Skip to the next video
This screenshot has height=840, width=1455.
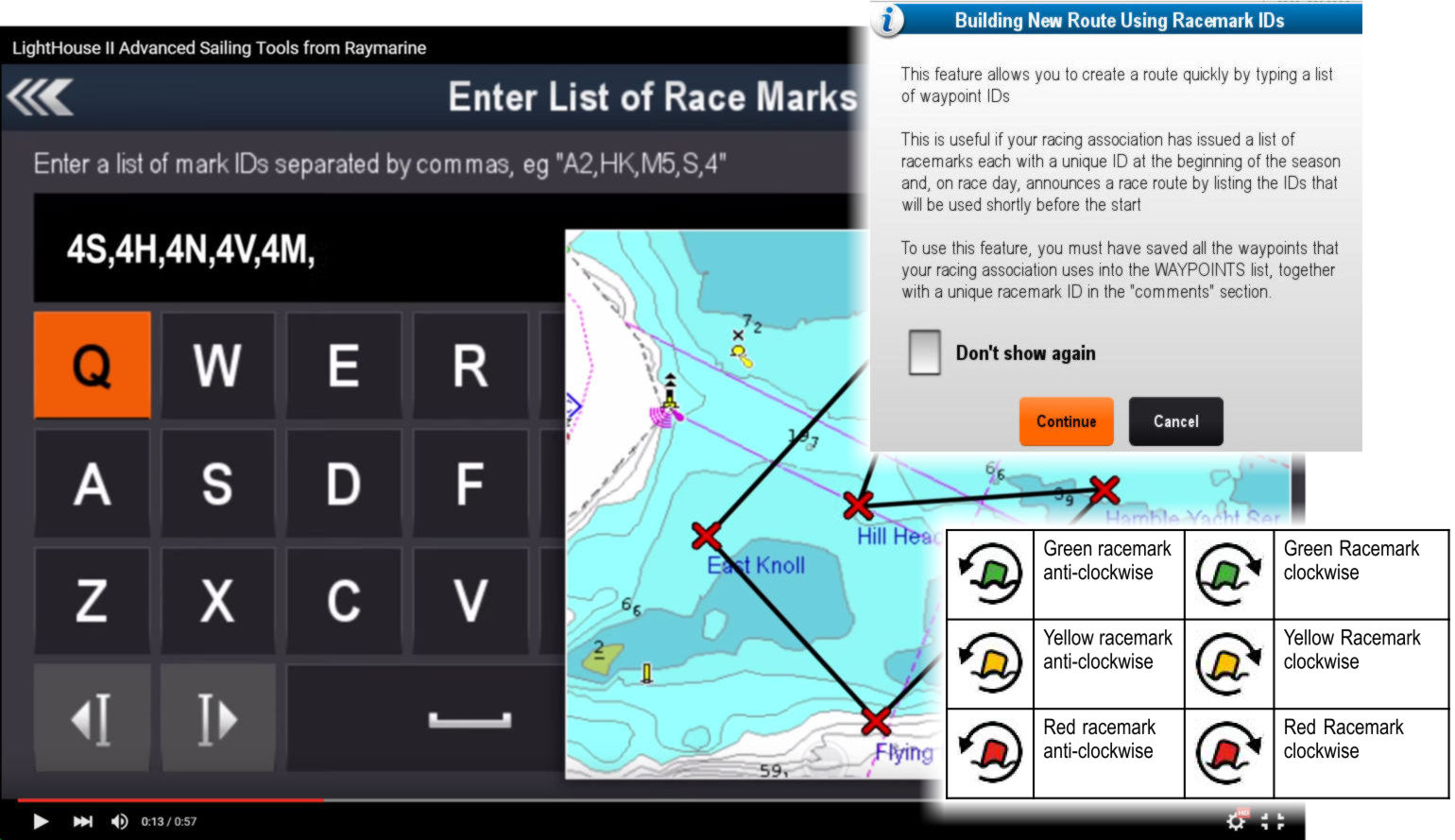(83, 821)
